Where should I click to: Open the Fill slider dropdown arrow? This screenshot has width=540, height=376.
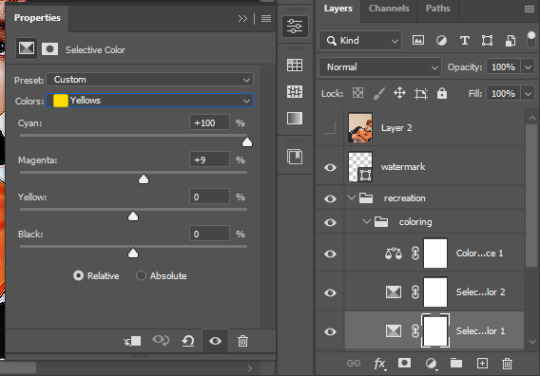click(x=528, y=93)
